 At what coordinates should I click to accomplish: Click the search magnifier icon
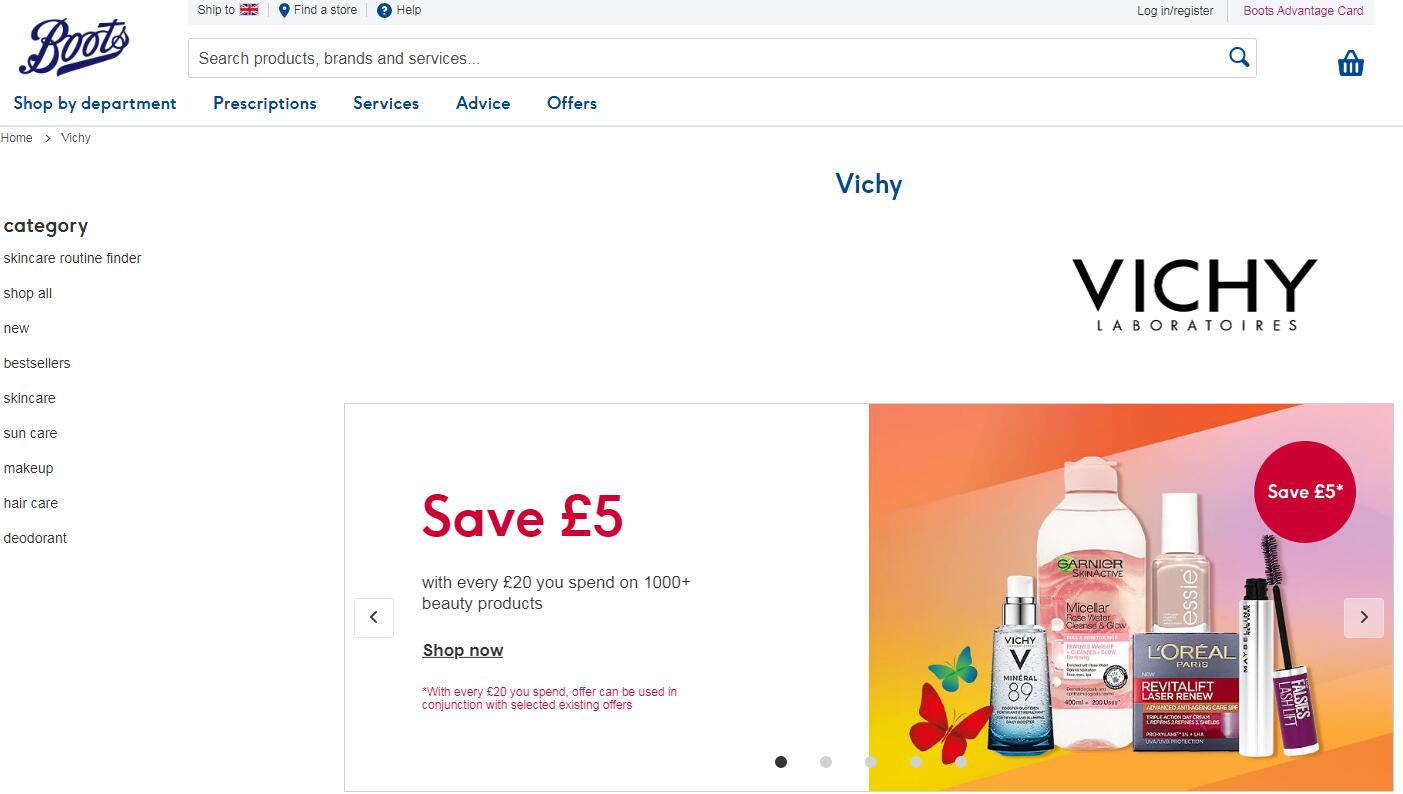click(x=1239, y=57)
